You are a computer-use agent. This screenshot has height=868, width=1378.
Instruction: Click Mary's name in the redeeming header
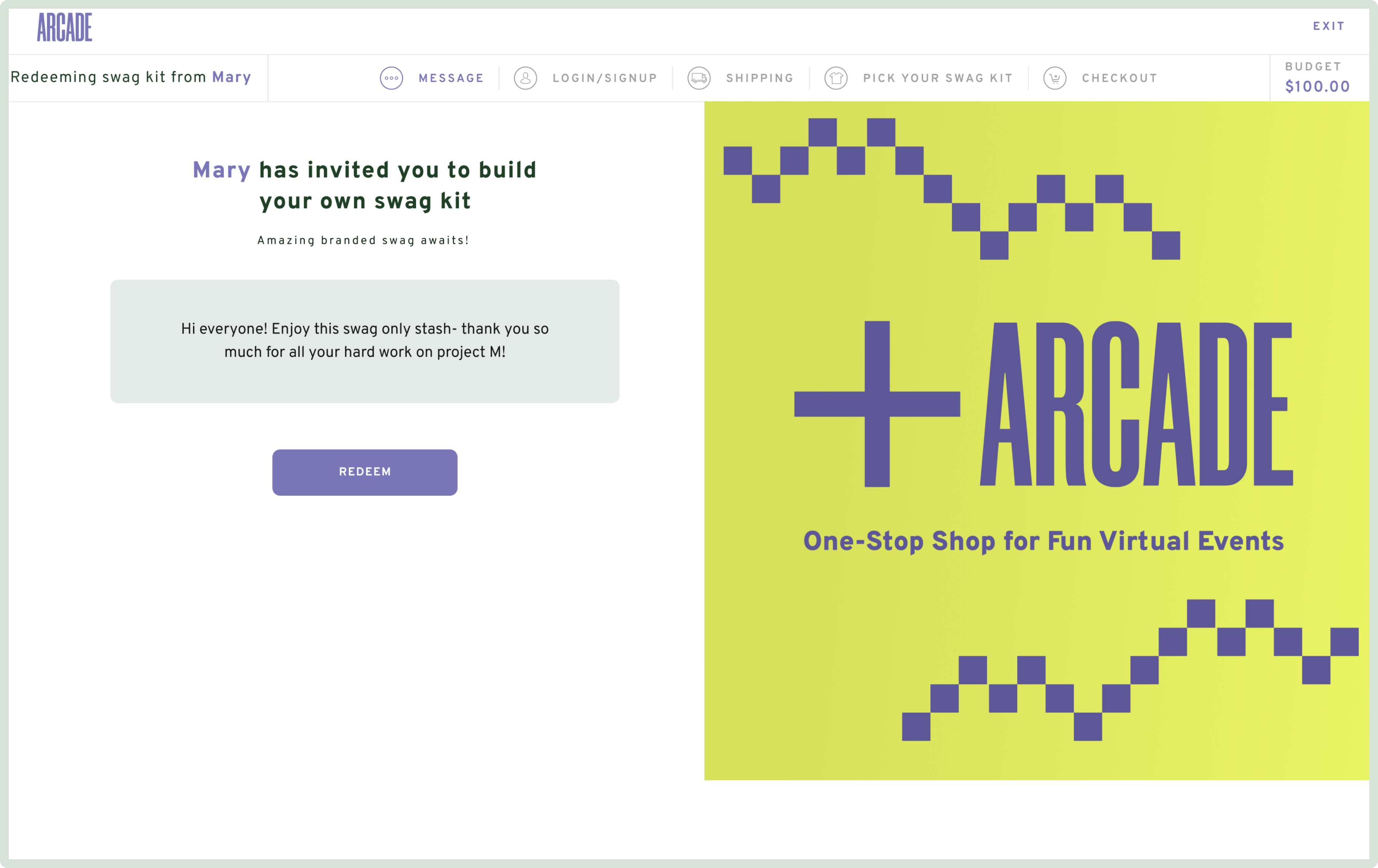click(x=232, y=77)
